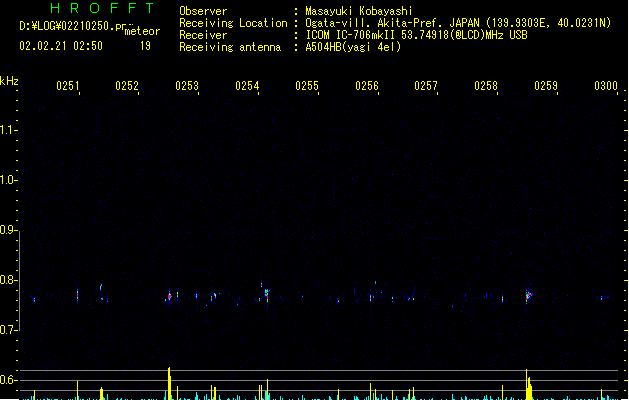Click the 1.1 kHz frequency label
This screenshot has width=629, height=400.
click(8, 130)
